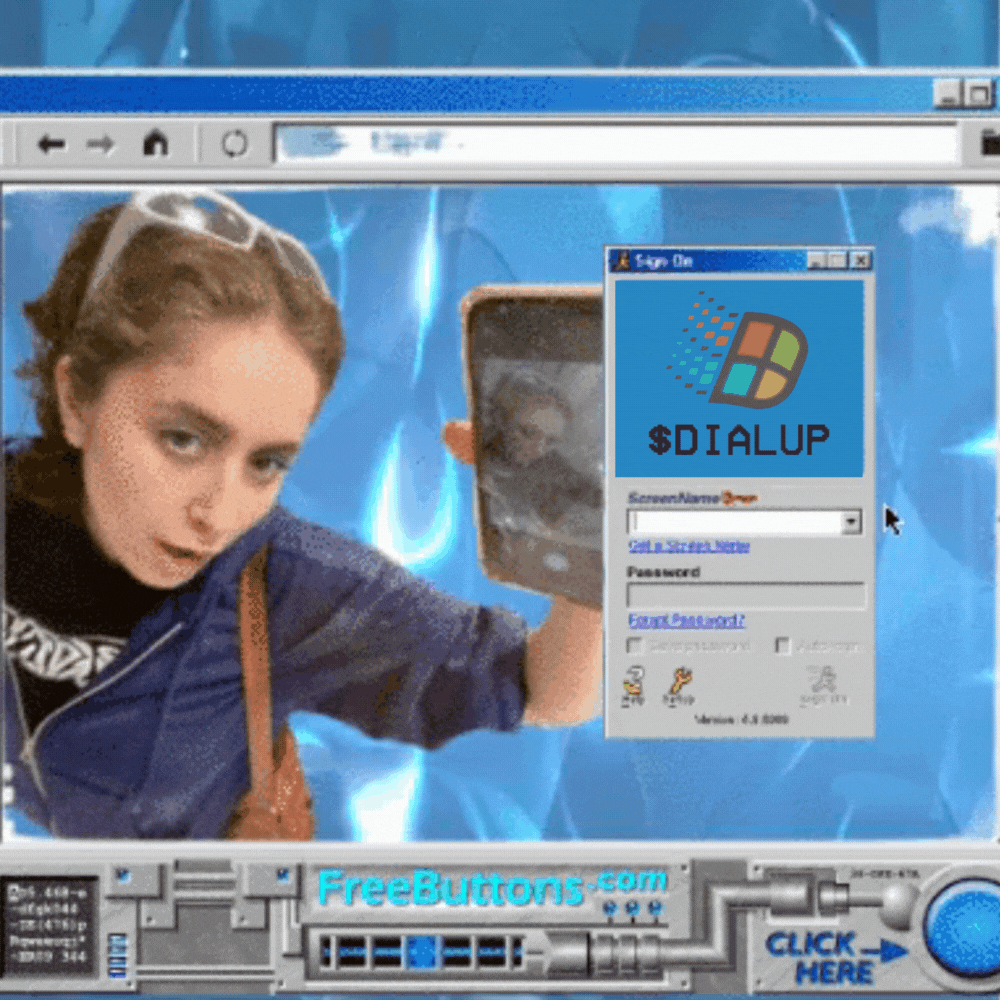Image resolution: width=1000 pixels, height=1000 pixels.
Task: Enable the Auto-login checkbox
Action: pos(783,645)
